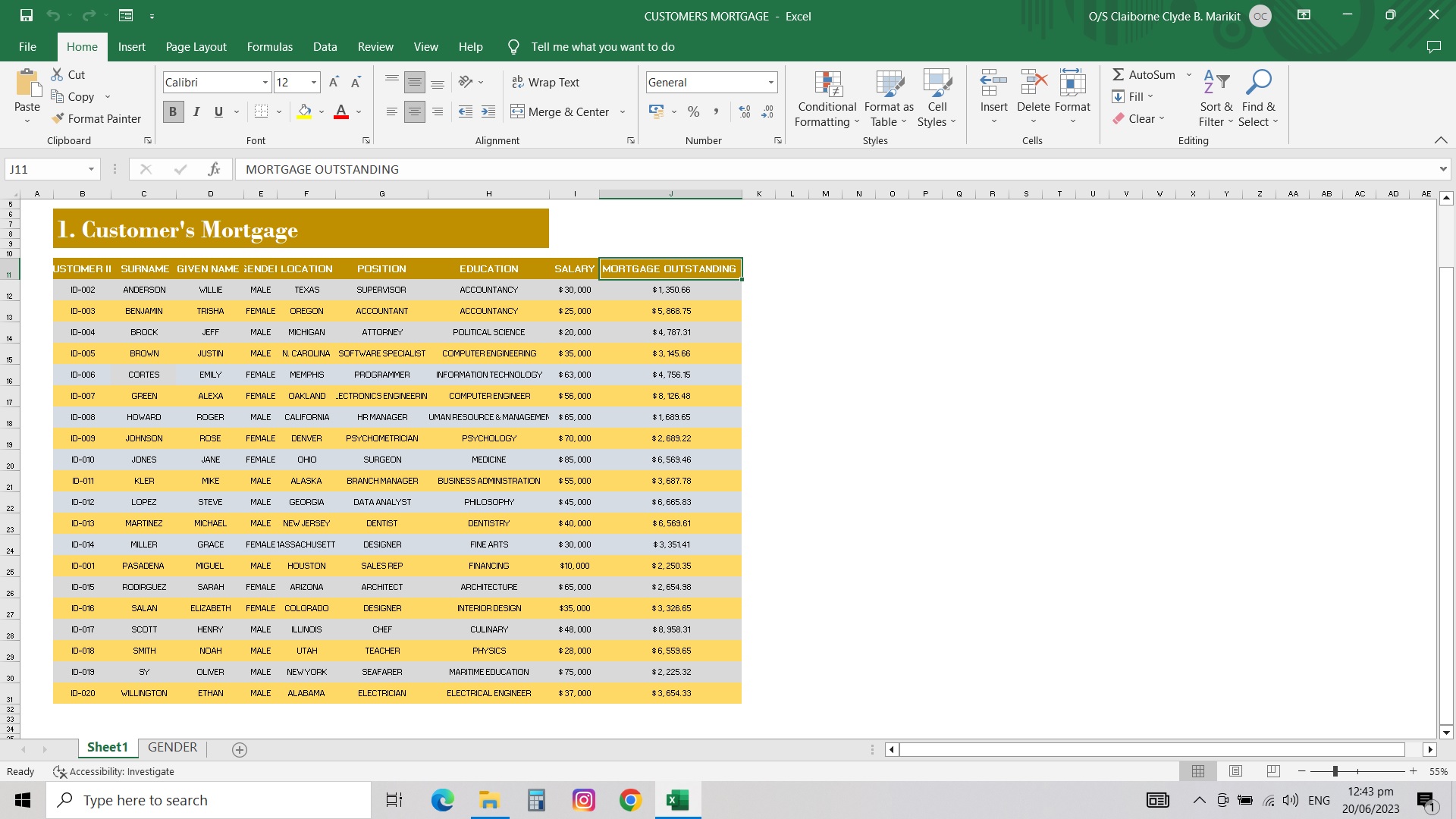Toggle Italic formatting button

pos(196,111)
